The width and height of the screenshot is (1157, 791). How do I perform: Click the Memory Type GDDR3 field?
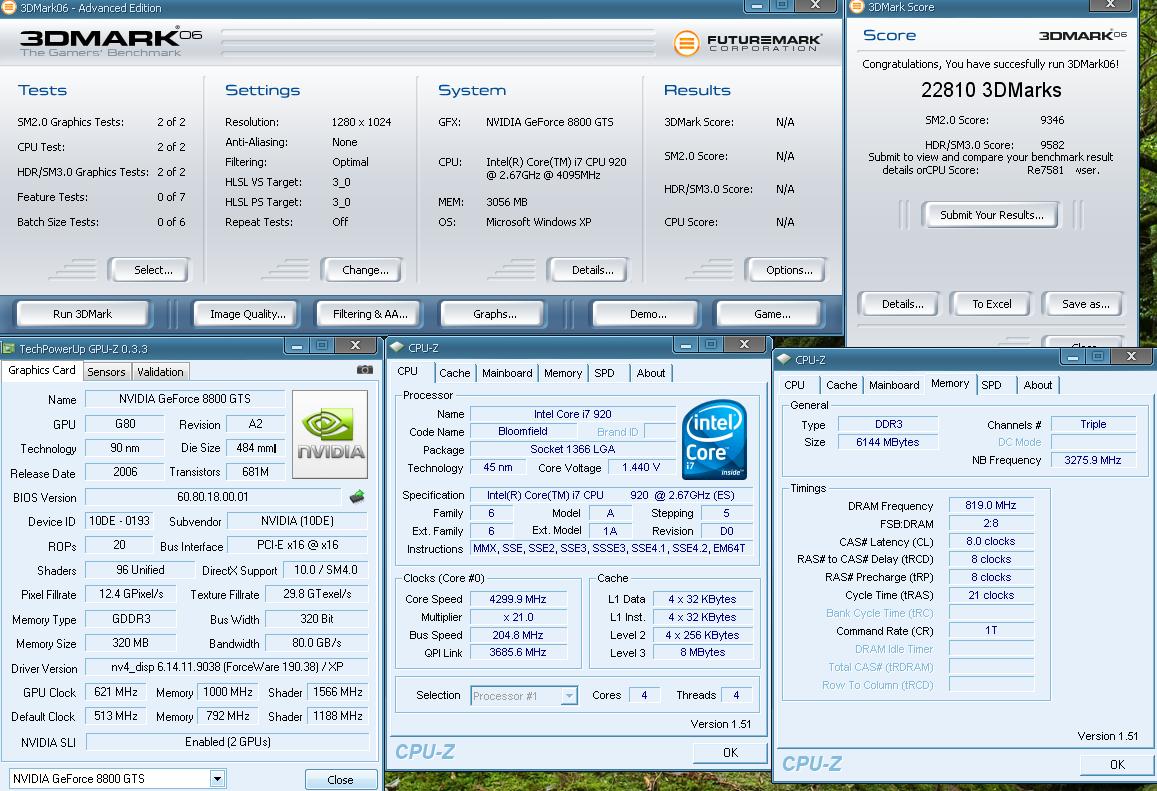[x=131, y=619]
